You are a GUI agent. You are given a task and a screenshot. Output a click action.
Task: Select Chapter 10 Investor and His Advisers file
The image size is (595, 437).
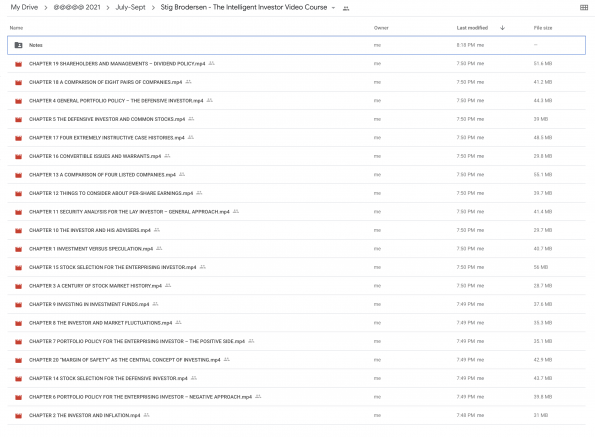click(90, 231)
